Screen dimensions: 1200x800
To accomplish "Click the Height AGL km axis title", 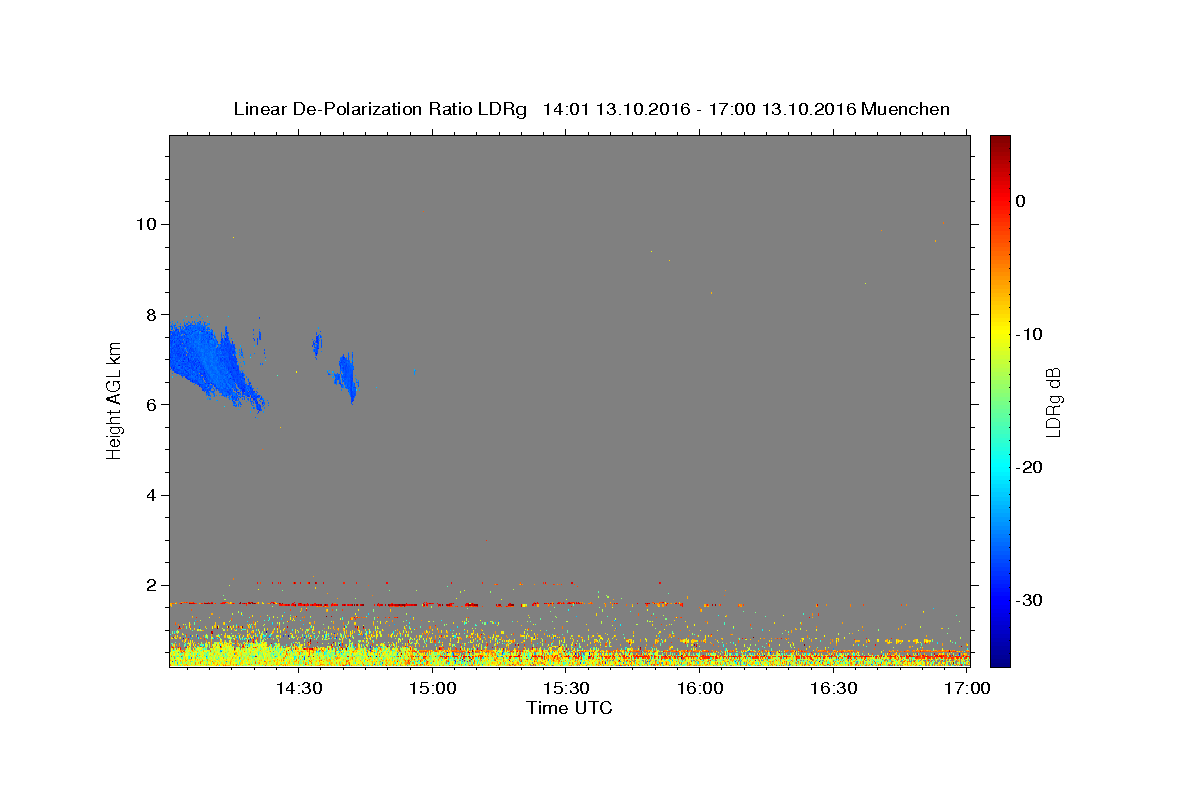I will (x=114, y=401).
